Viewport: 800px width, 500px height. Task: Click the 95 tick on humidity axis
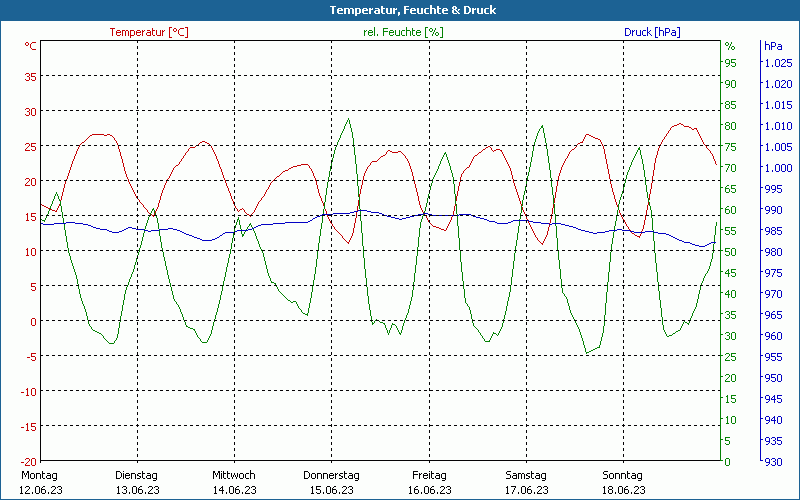coord(731,63)
